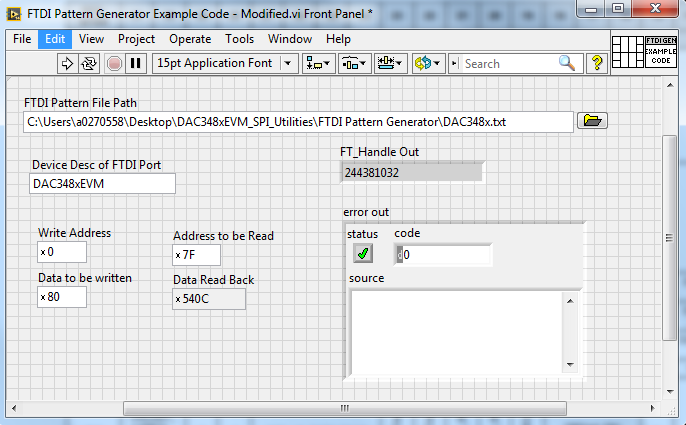
Task: Maximize the Front Panel window
Action: (x=618, y=8)
